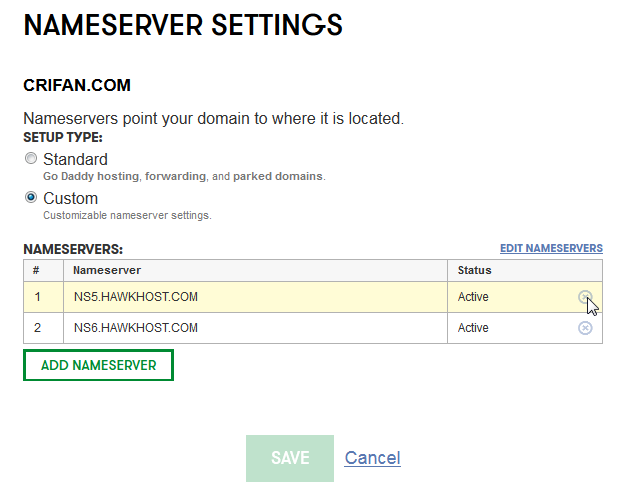This screenshot has width=624, height=501.
Task: Click the Custom option label text
Action: (x=70, y=198)
